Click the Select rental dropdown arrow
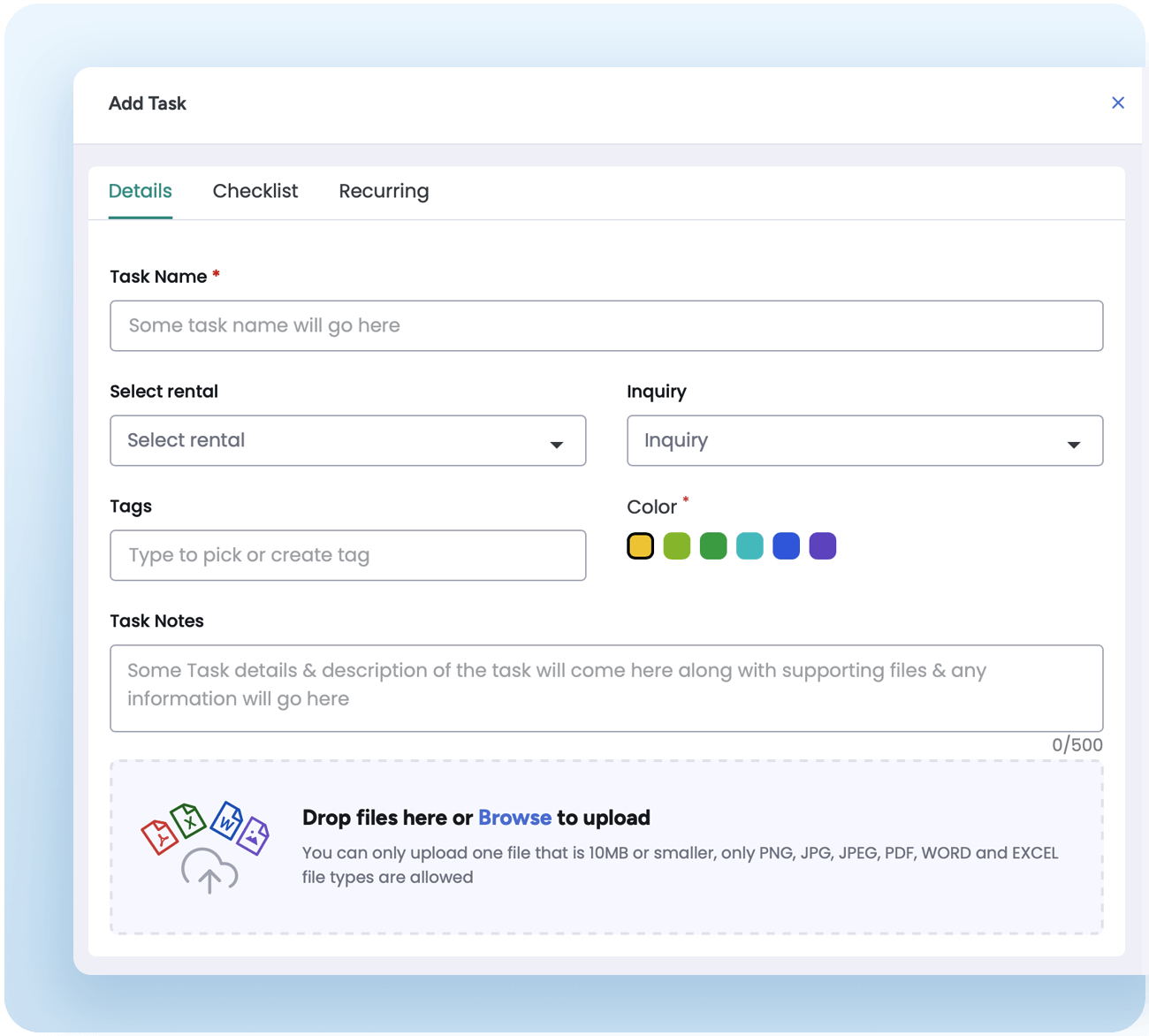 click(557, 444)
